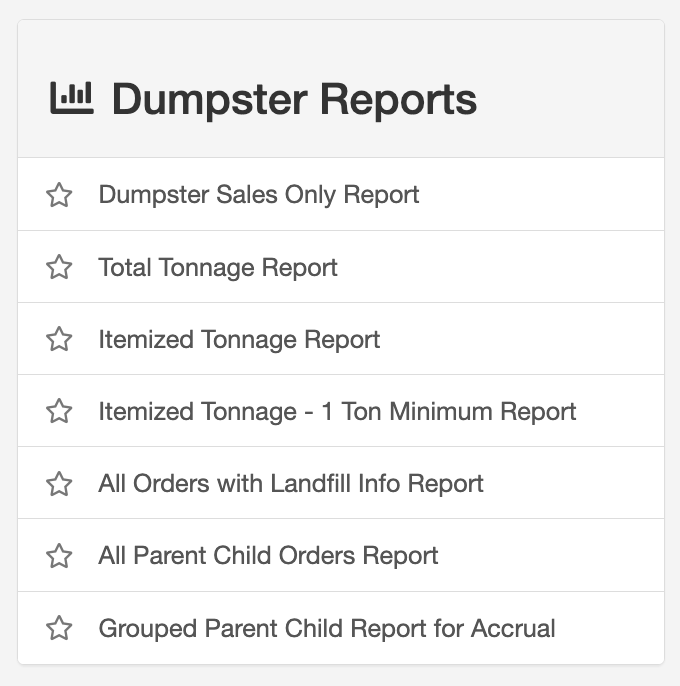Star the Total Tonnage Report
Viewport: 680px width, 686px height.
60,267
